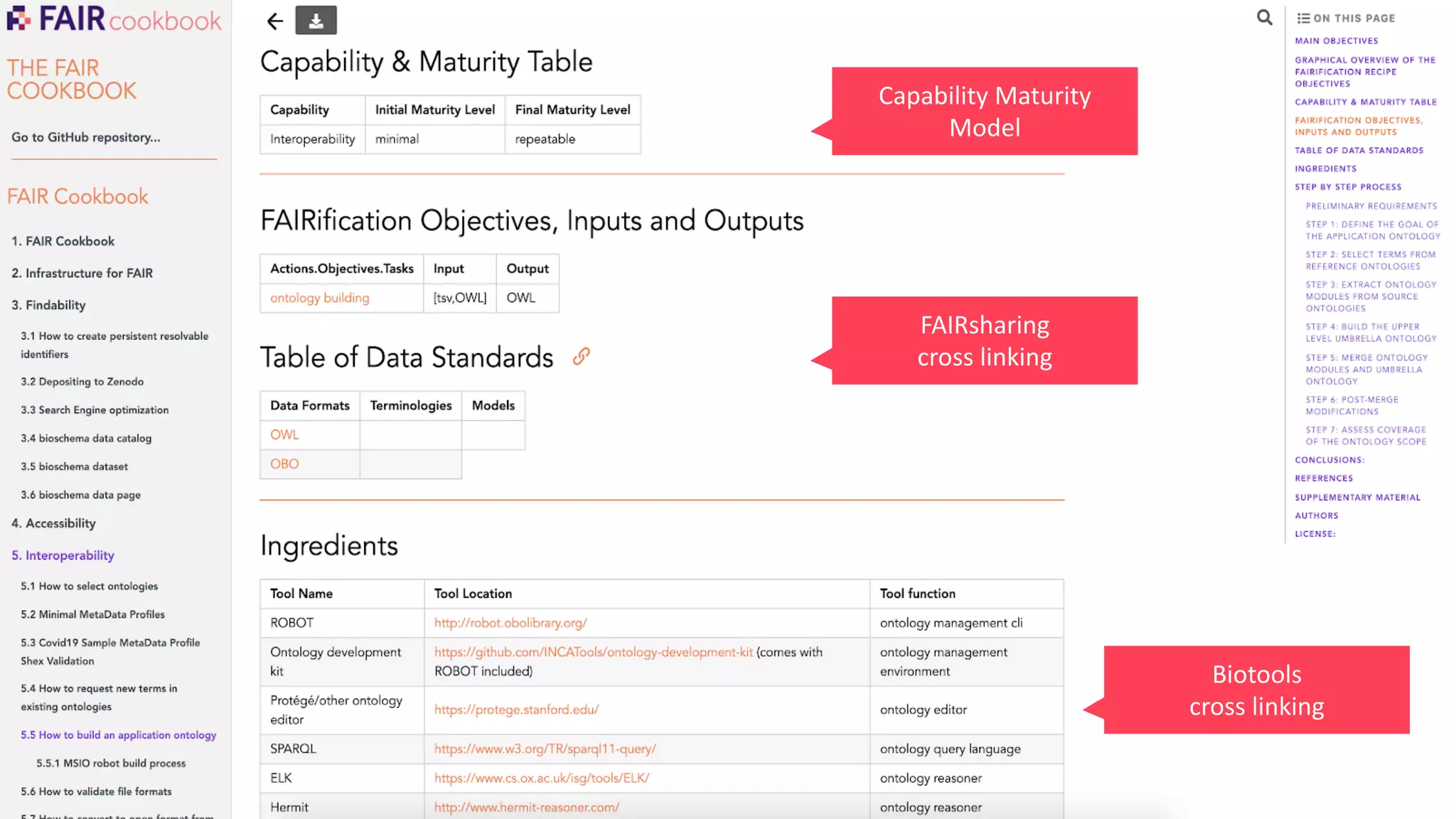This screenshot has width=1456, height=819.
Task: Jump to Graphical Overview of FAIRification Recipe Objectives
Action: click(1365, 72)
